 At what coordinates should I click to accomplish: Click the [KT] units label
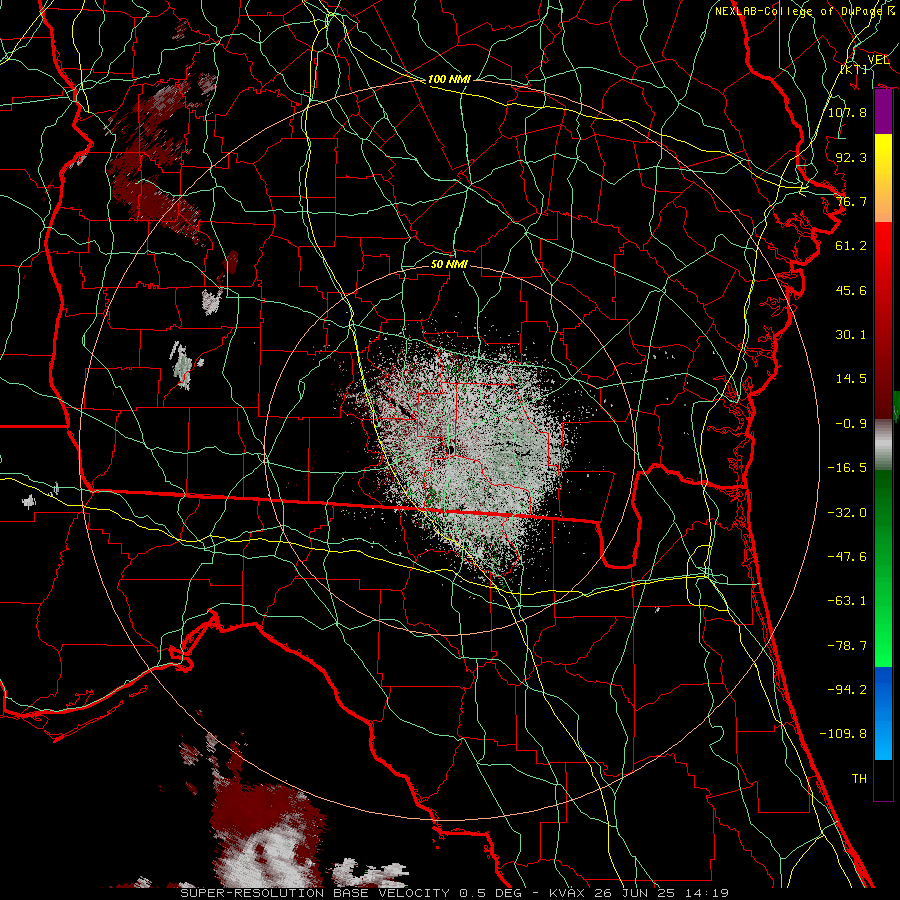(x=854, y=69)
